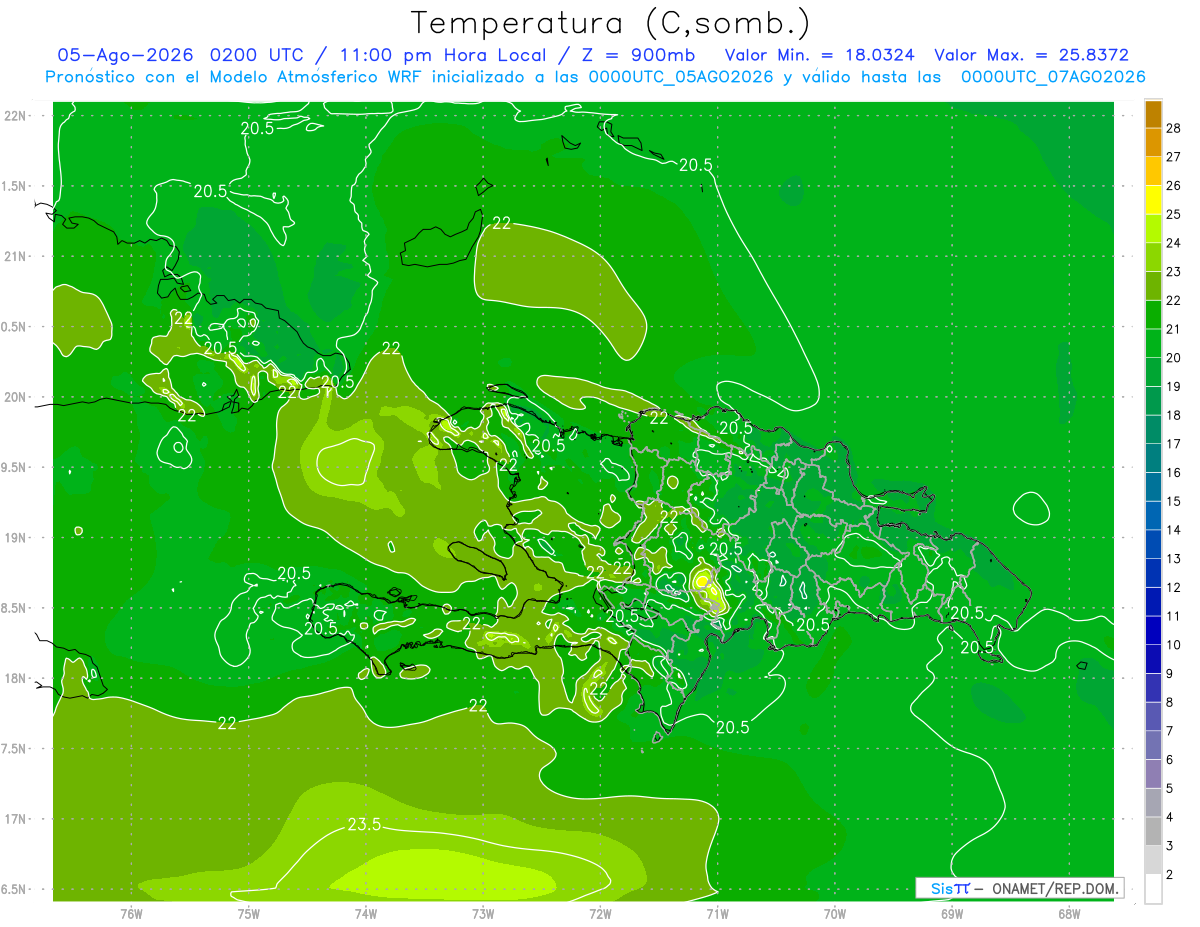Click the '73W' longitude label
The image size is (1200, 927).
483,913
